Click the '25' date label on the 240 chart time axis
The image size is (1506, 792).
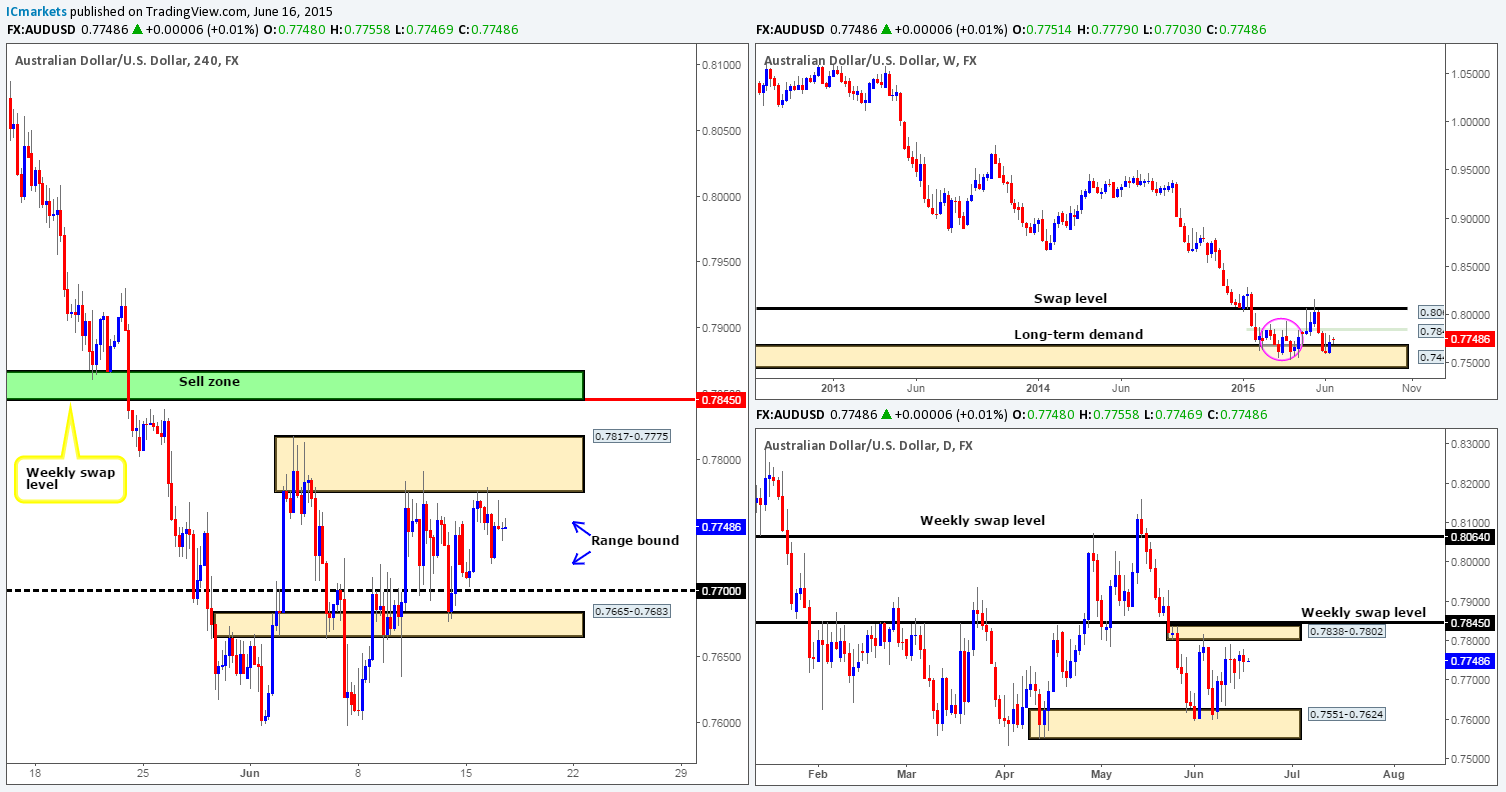click(x=143, y=772)
